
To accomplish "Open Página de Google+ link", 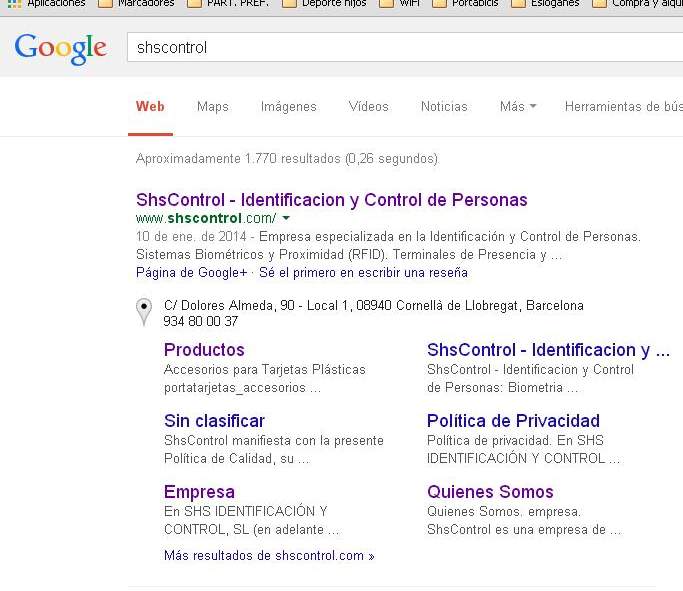I will tap(191, 273).
